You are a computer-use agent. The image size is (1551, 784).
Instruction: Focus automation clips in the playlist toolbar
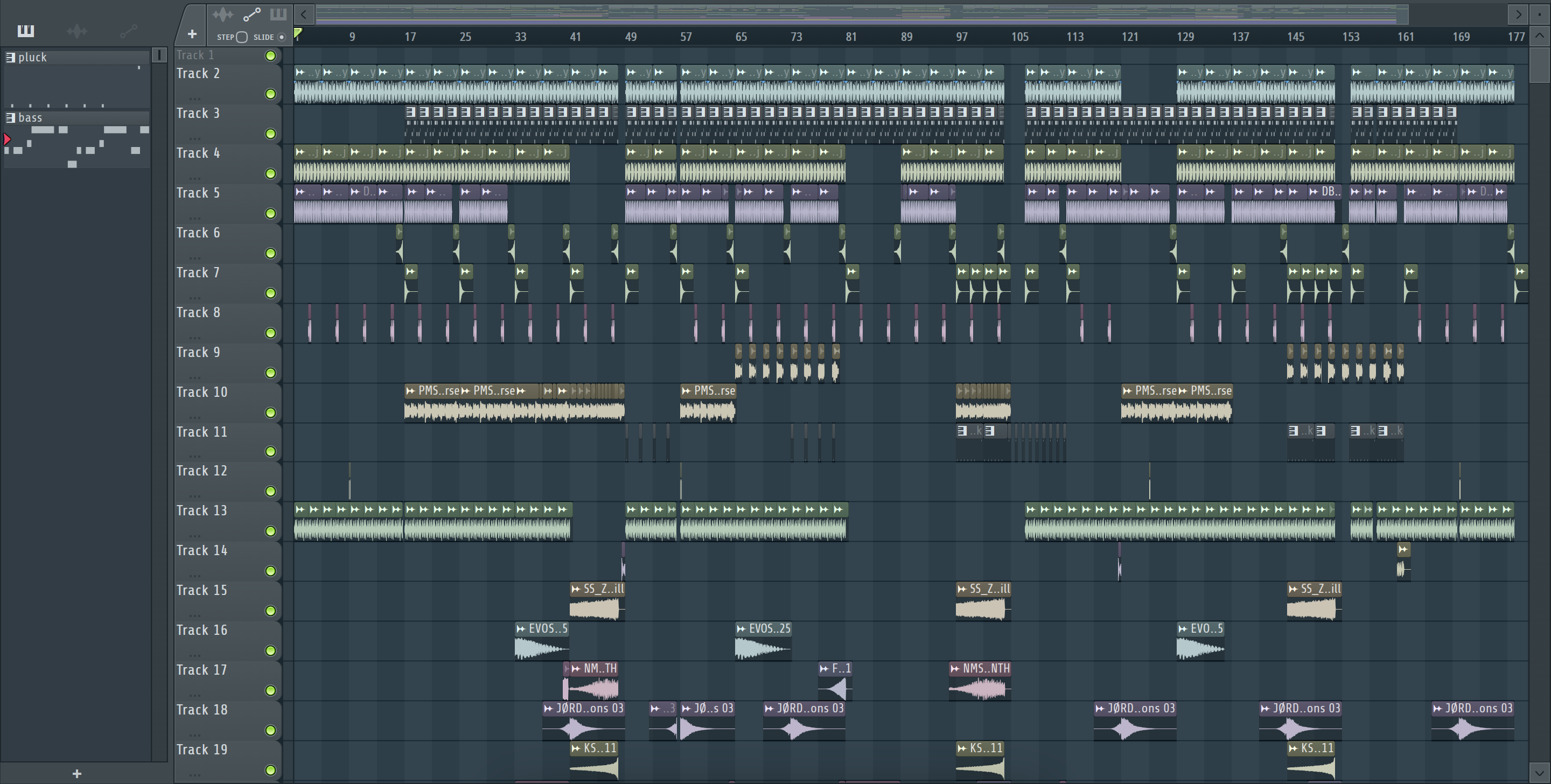(251, 14)
